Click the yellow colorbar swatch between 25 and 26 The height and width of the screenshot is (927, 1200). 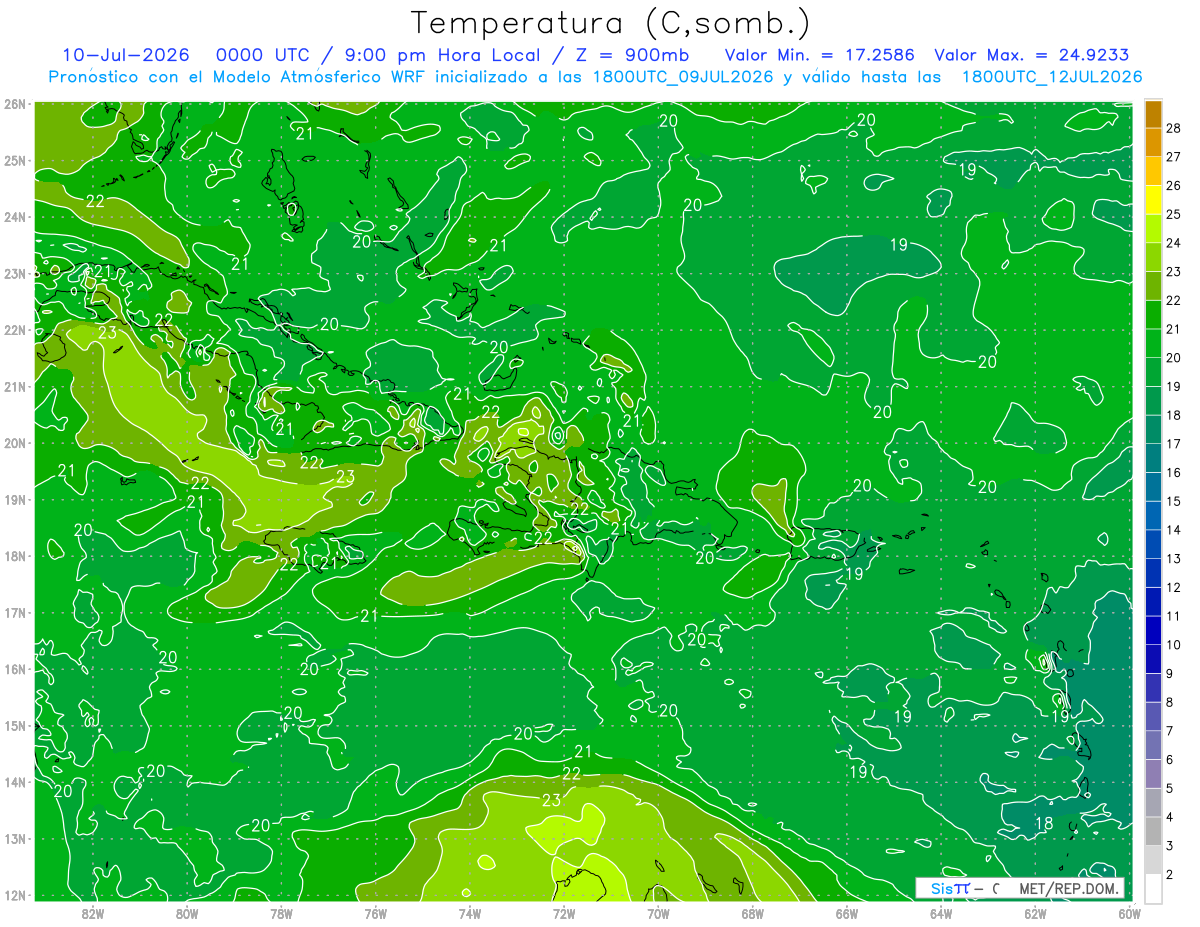coord(1153,199)
